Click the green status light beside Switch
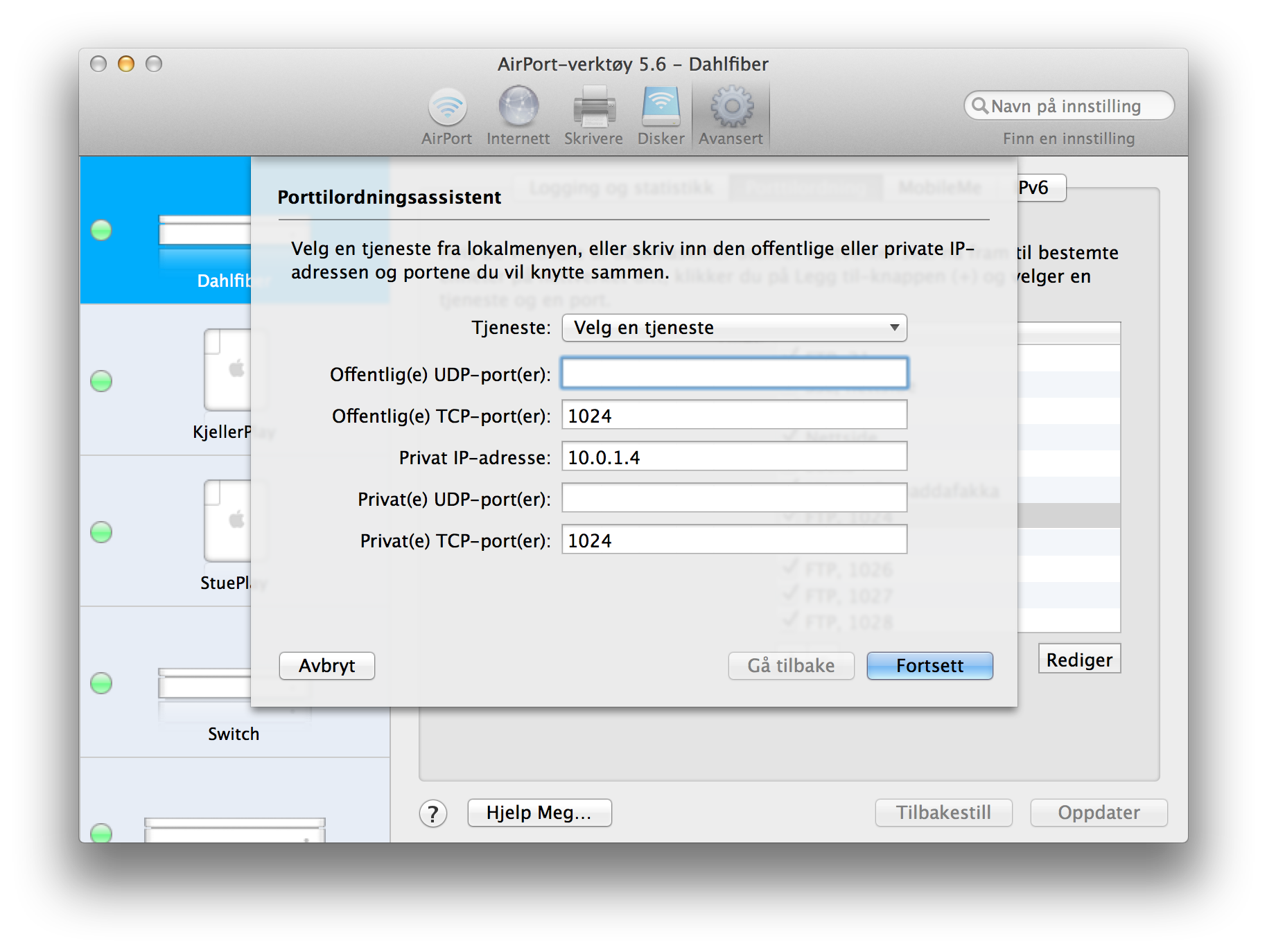1267x952 pixels. coord(101,683)
